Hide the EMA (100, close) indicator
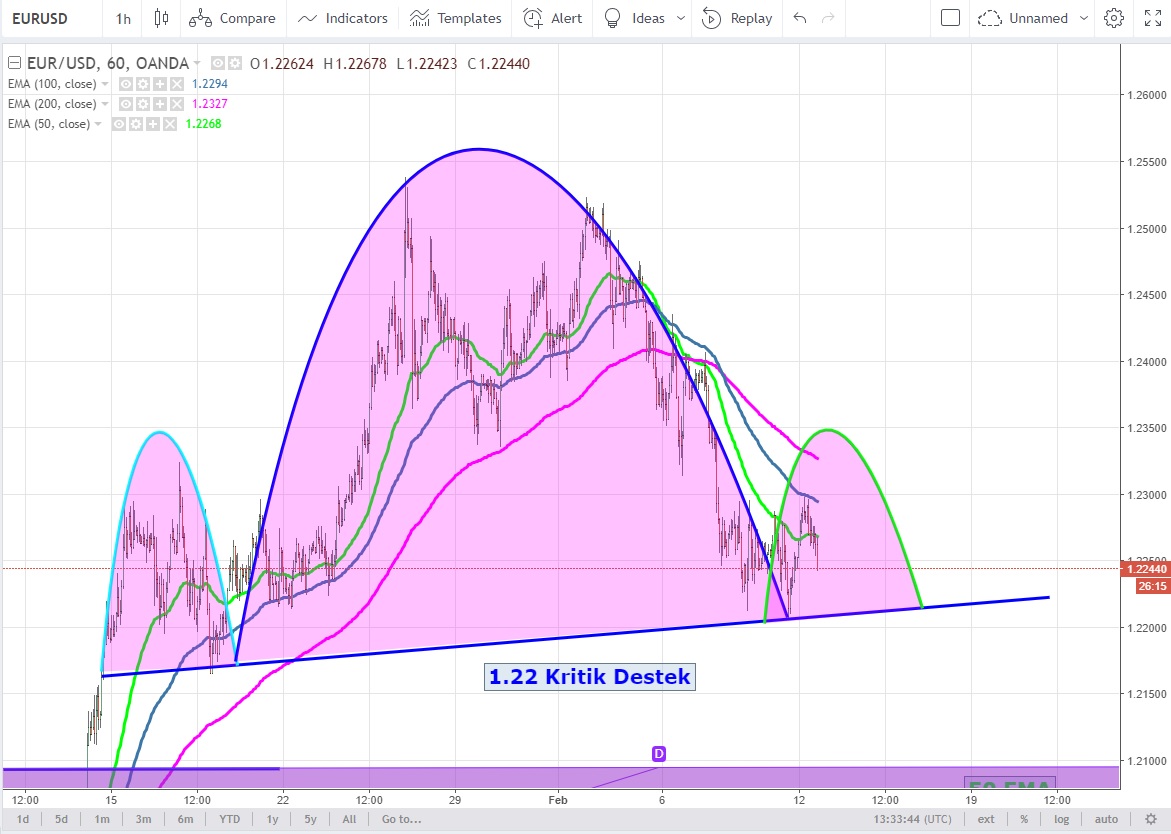This screenshot has width=1171, height=834. coord(126,84)
